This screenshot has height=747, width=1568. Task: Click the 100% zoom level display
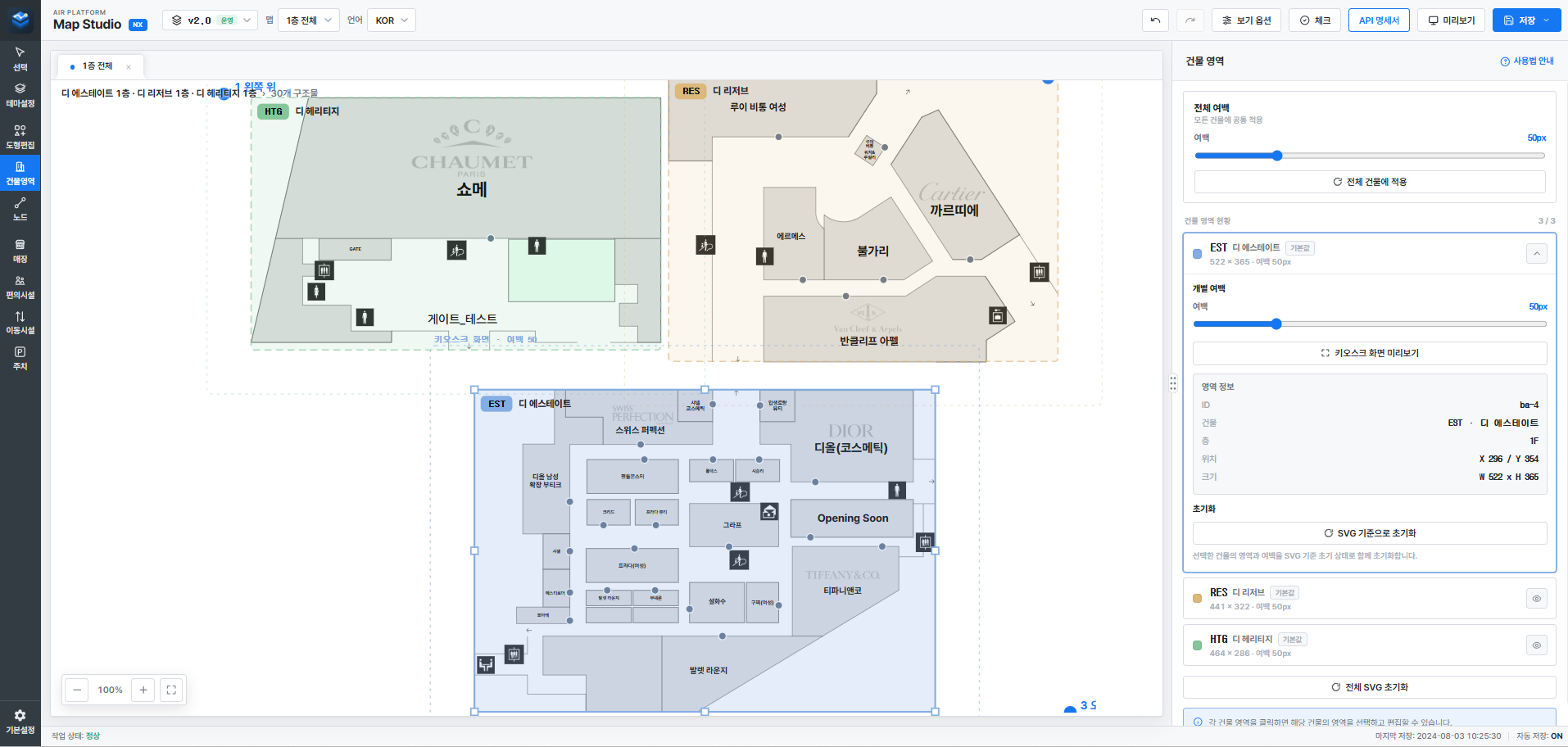pos(110,690)
